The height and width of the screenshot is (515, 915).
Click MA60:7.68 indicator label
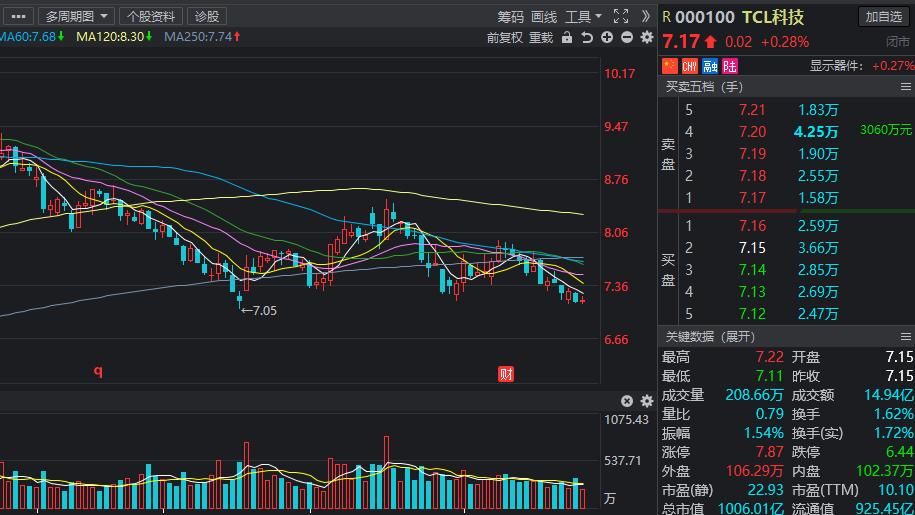[x=30, y=37]
